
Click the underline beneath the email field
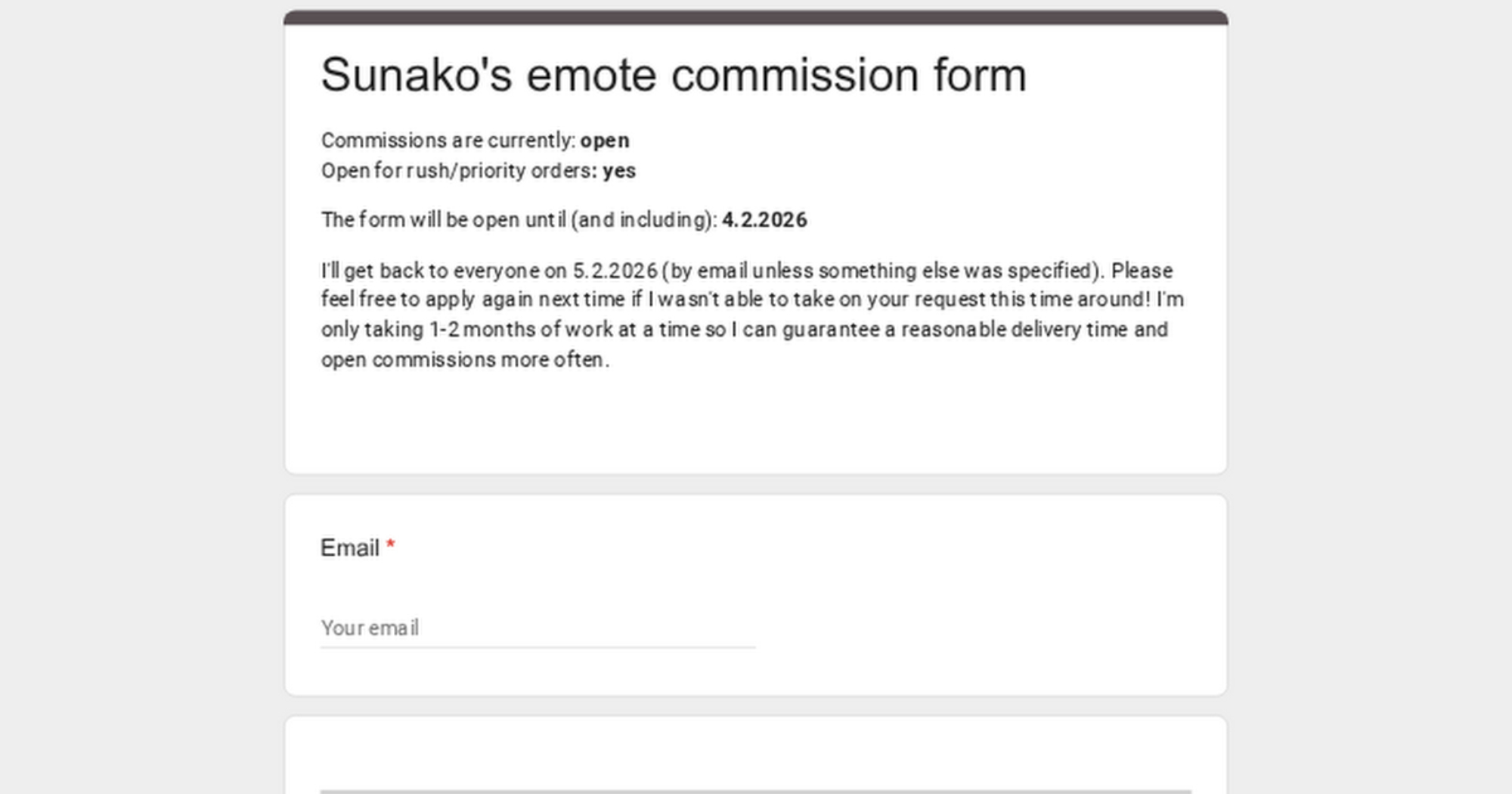537,647
